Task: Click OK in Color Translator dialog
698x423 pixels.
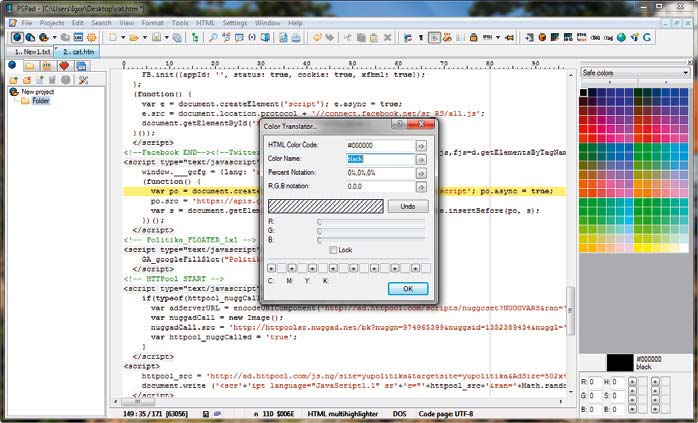Action: 408,289
